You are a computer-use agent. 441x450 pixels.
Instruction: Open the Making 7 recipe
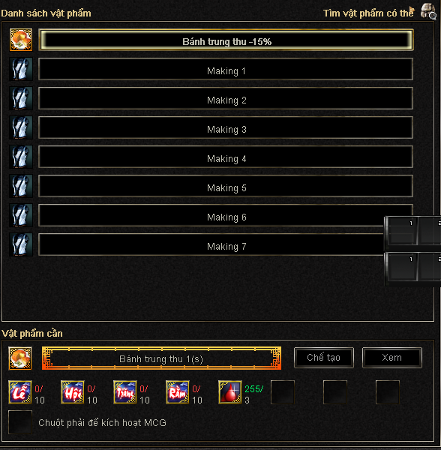pos(211,245)
